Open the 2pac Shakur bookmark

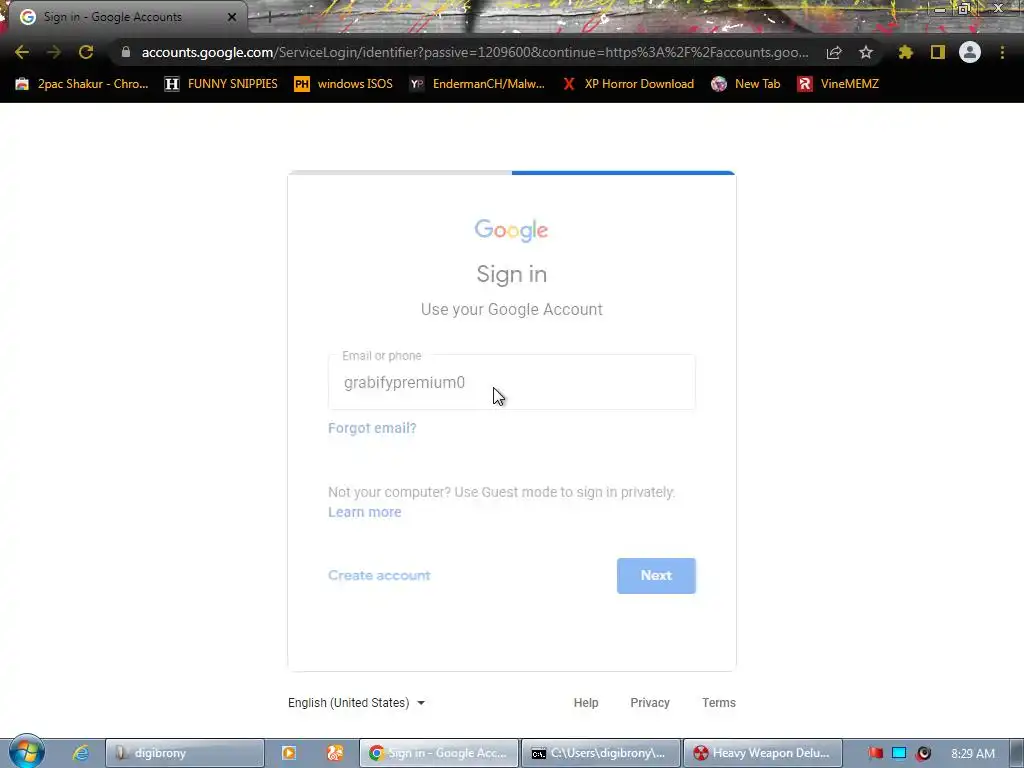82,84
